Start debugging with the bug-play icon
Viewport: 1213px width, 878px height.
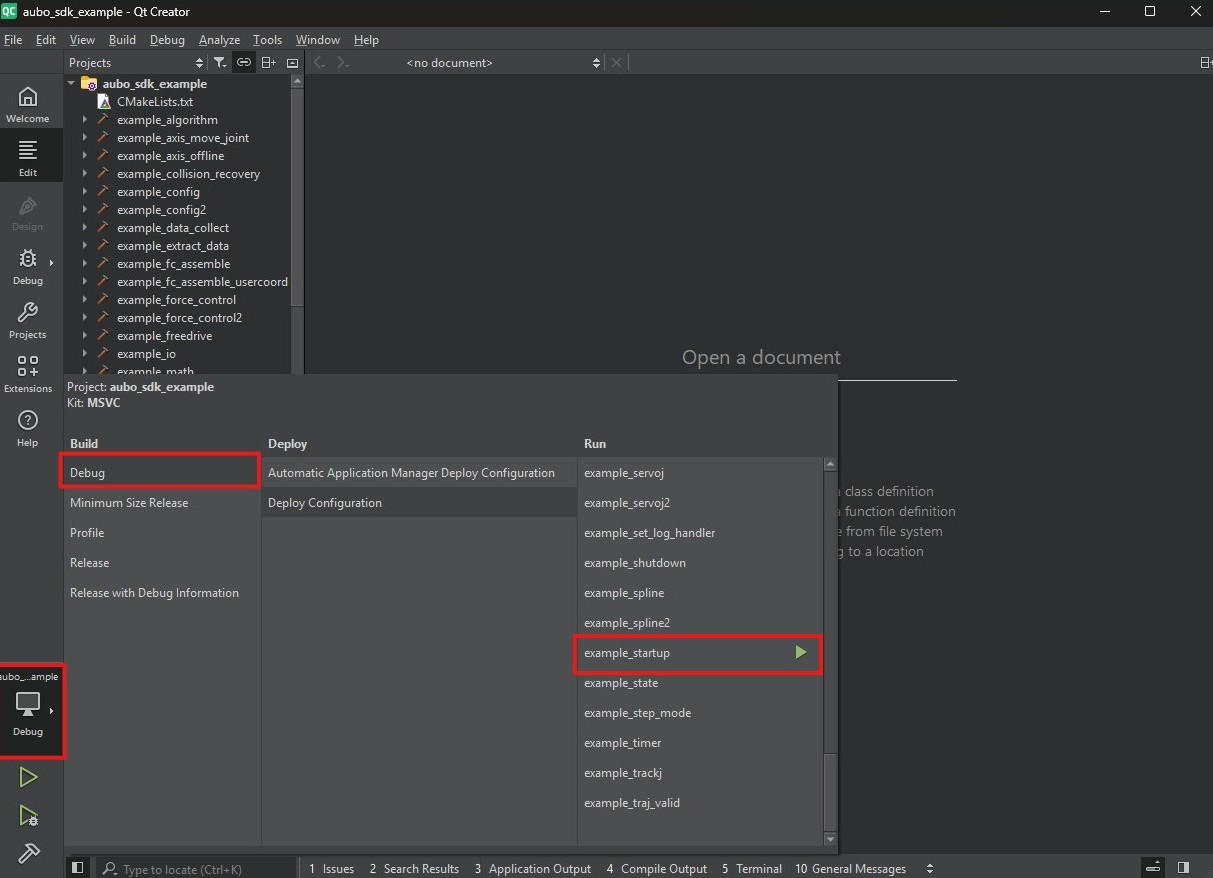tap(28, 816)
